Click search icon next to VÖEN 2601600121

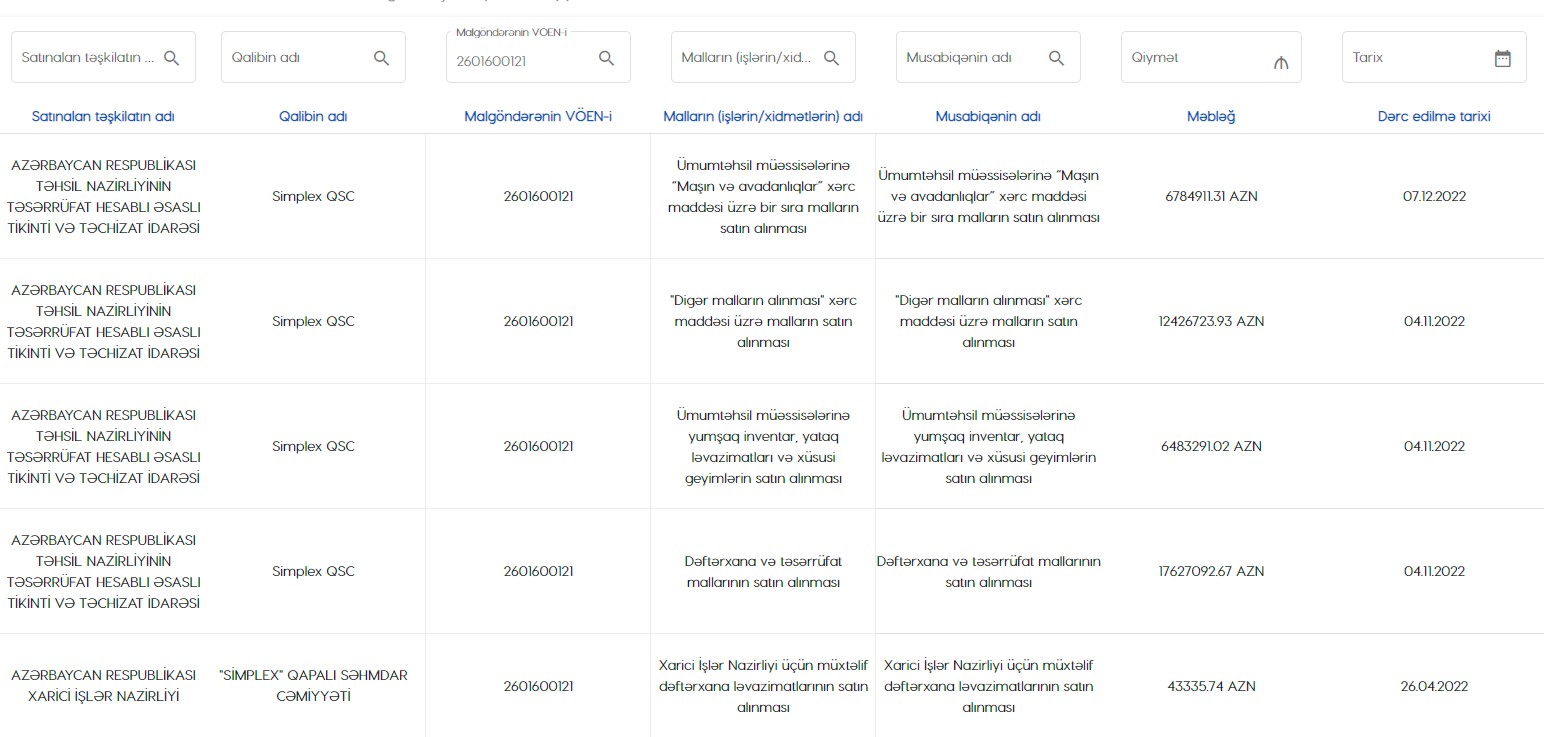click(606, 58)
